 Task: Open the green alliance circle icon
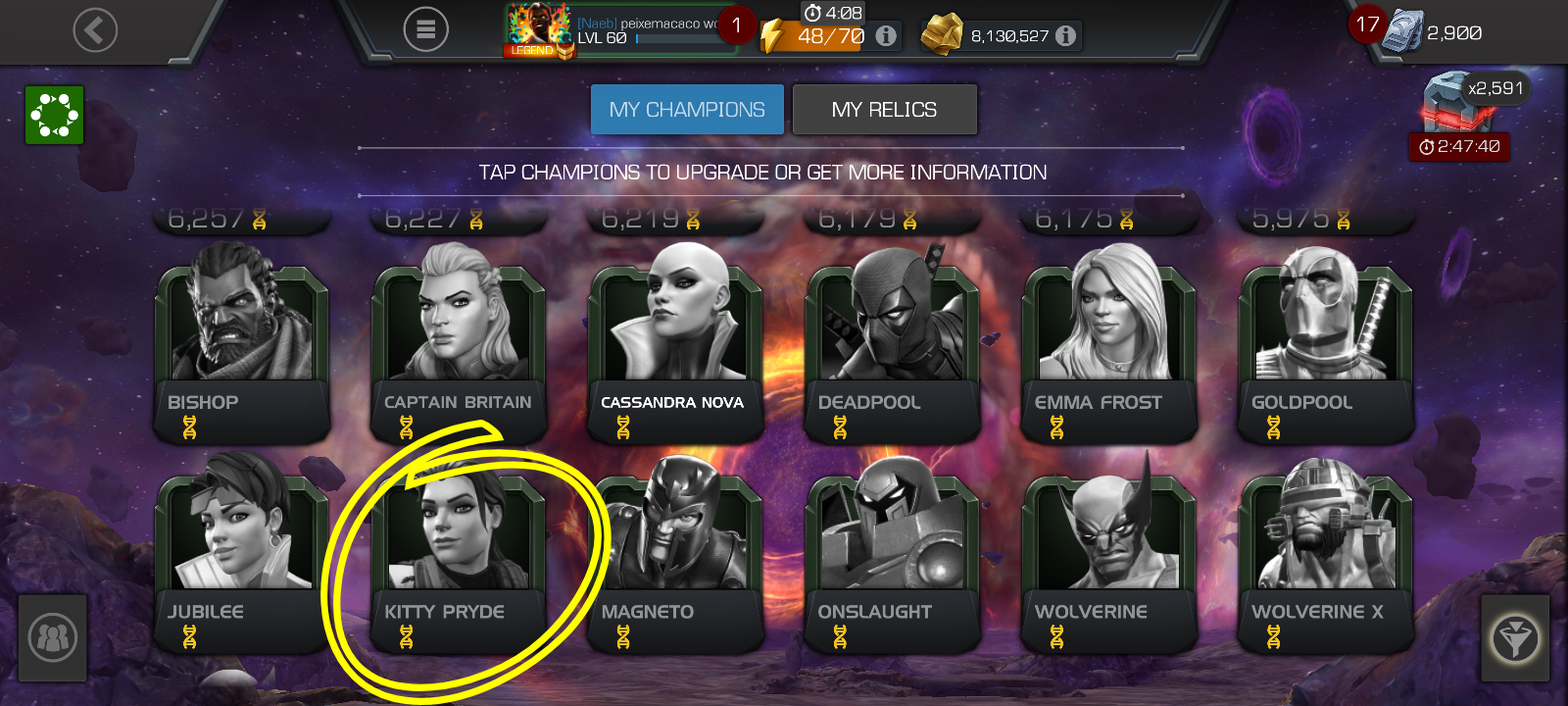coord(54,116)
